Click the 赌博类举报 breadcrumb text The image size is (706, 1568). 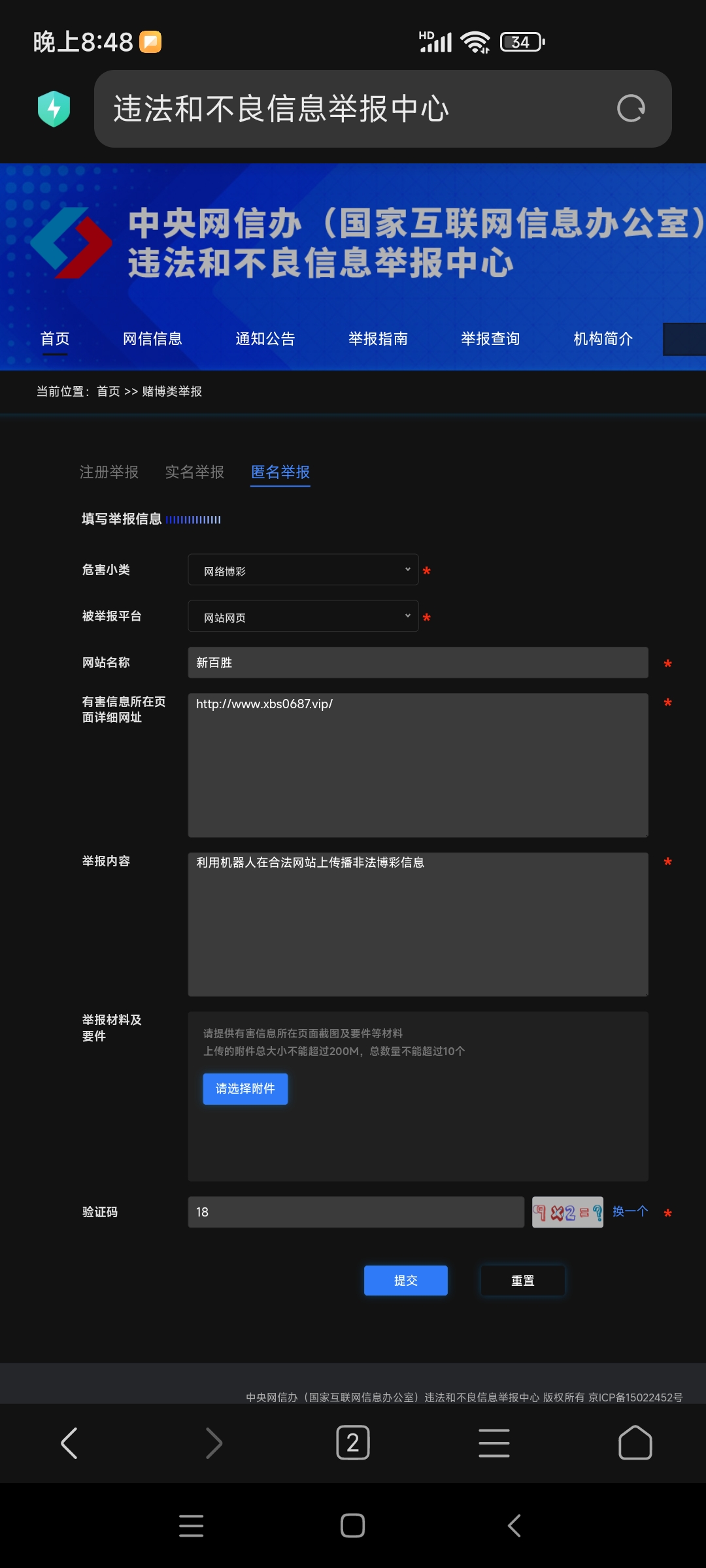pyautogui.click(x=172, y=391)
